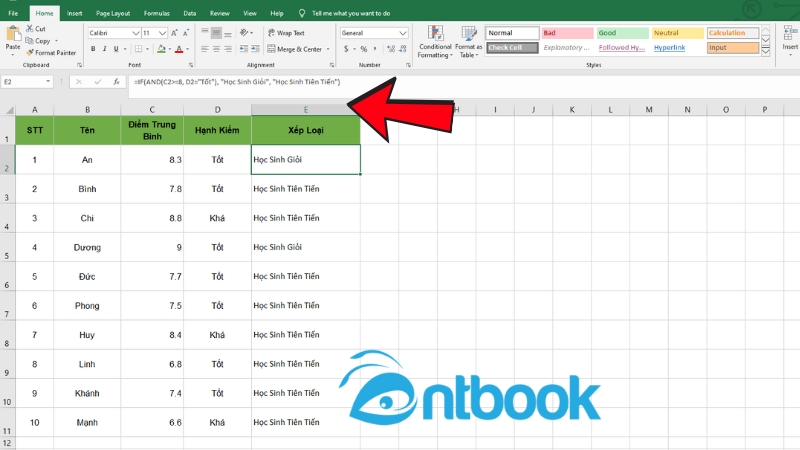Open the Calibri font name dropdown
This screenshot has width=800, height=450.
[136, 33]
